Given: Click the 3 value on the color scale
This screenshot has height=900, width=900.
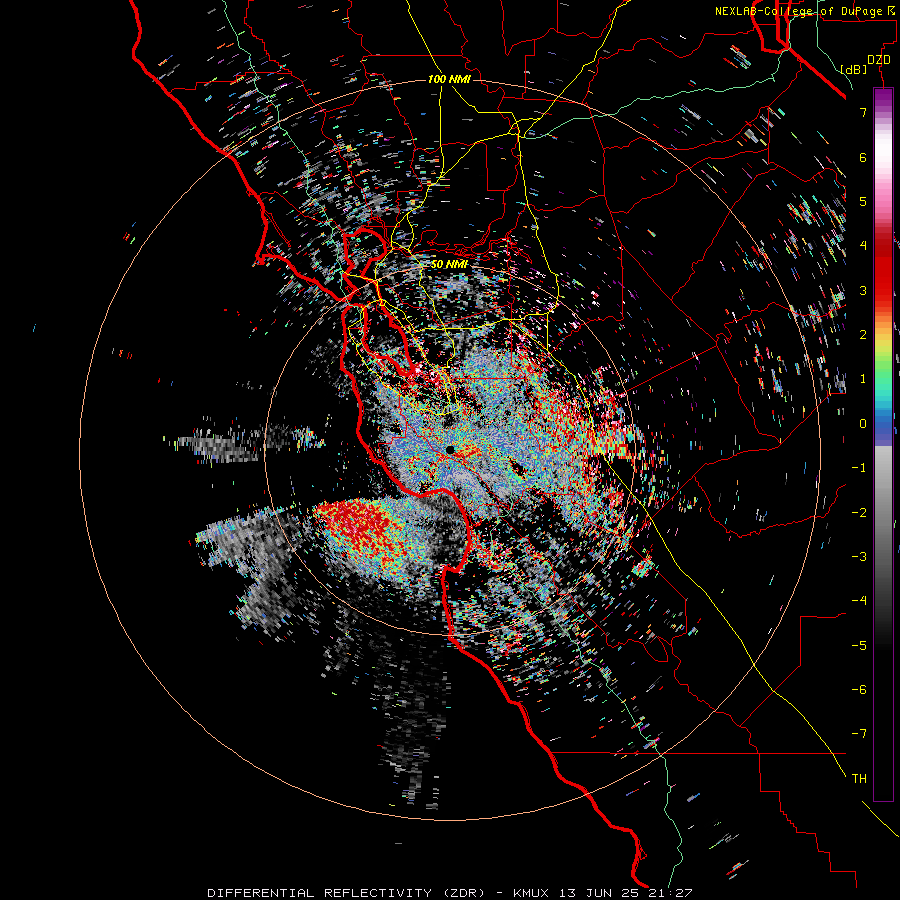Looking at the screenshot, I should [x=863, y=290].
